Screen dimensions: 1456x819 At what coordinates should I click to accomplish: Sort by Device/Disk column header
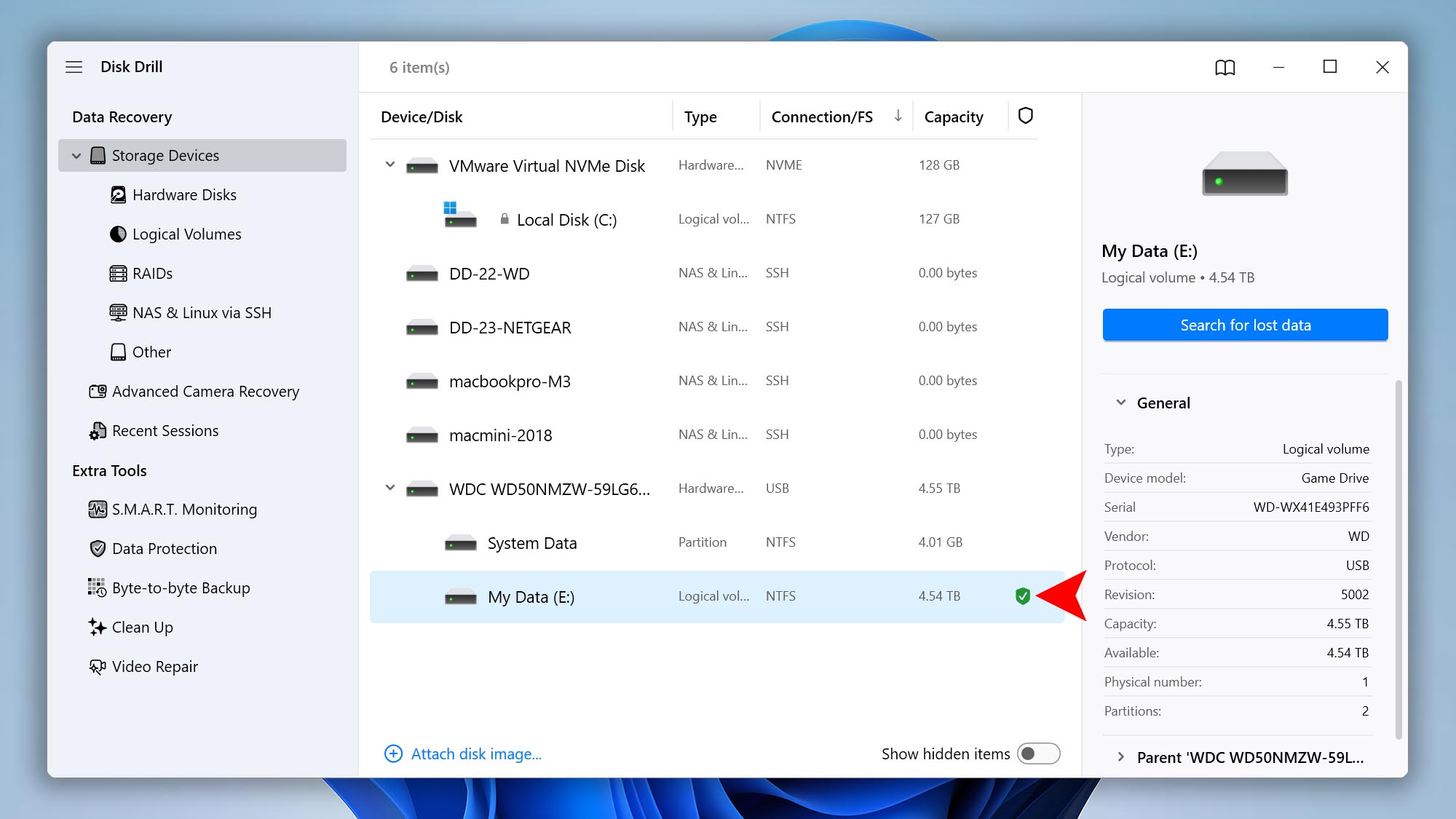pyautogui.click(x=422, y=117)
